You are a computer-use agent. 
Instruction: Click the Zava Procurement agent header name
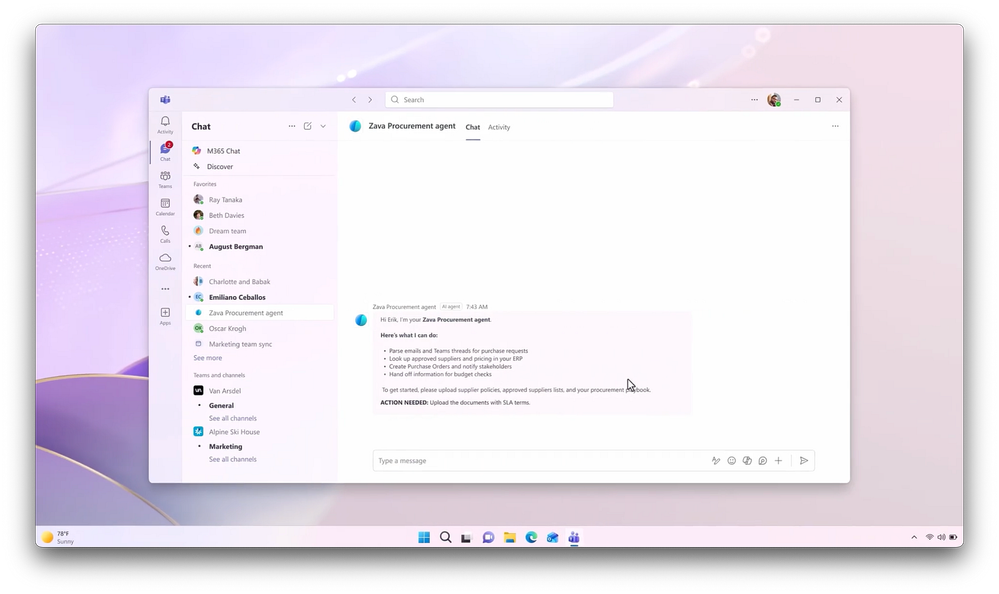pyautogui.click(x=412, y=126)
